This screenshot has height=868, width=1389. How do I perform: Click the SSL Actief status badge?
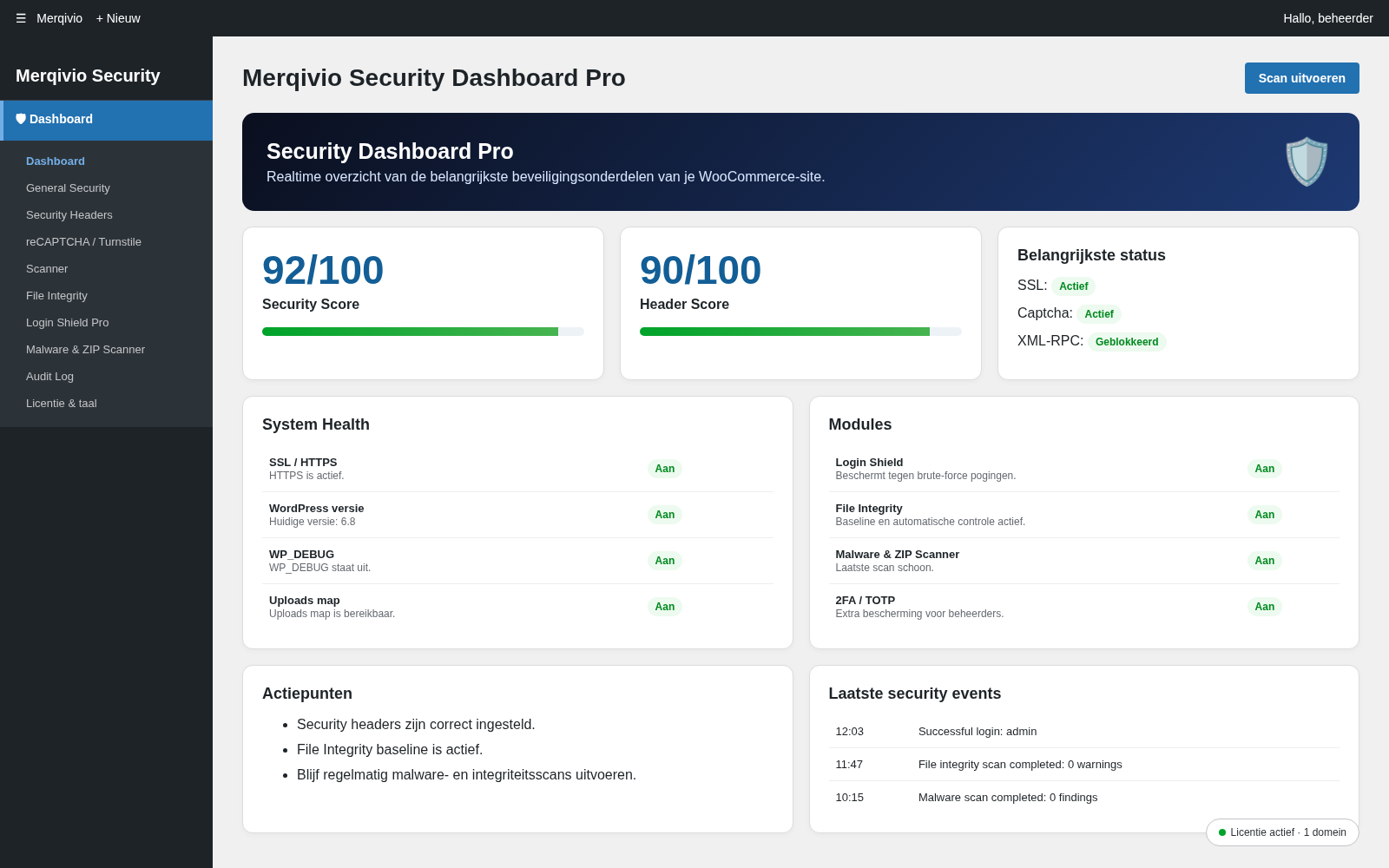coord(1073,286)
